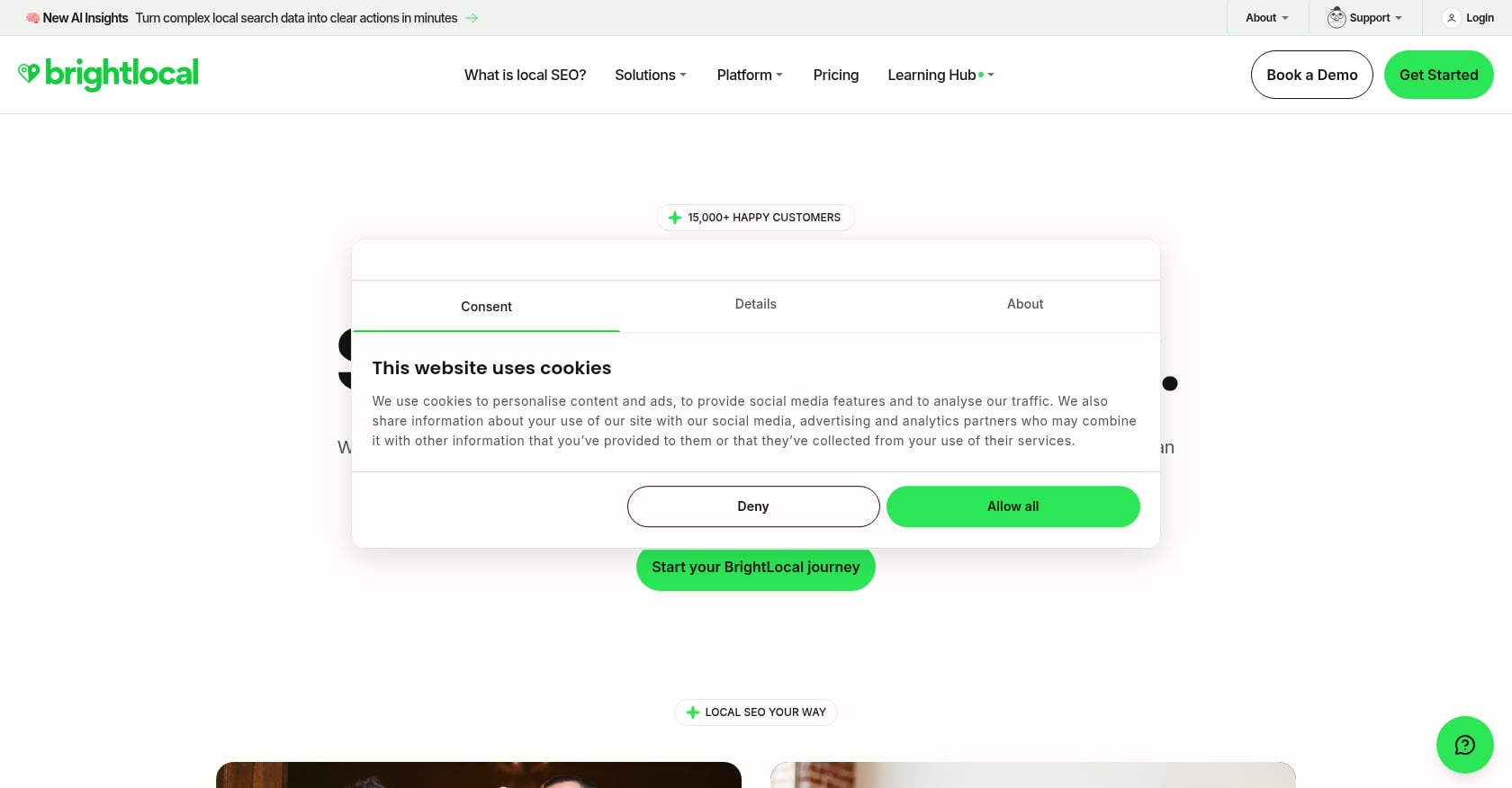Switch to the Details tab in the cookie dialog
The height and width of the screenshot is (788, 1512).
[x=755, y=304]
